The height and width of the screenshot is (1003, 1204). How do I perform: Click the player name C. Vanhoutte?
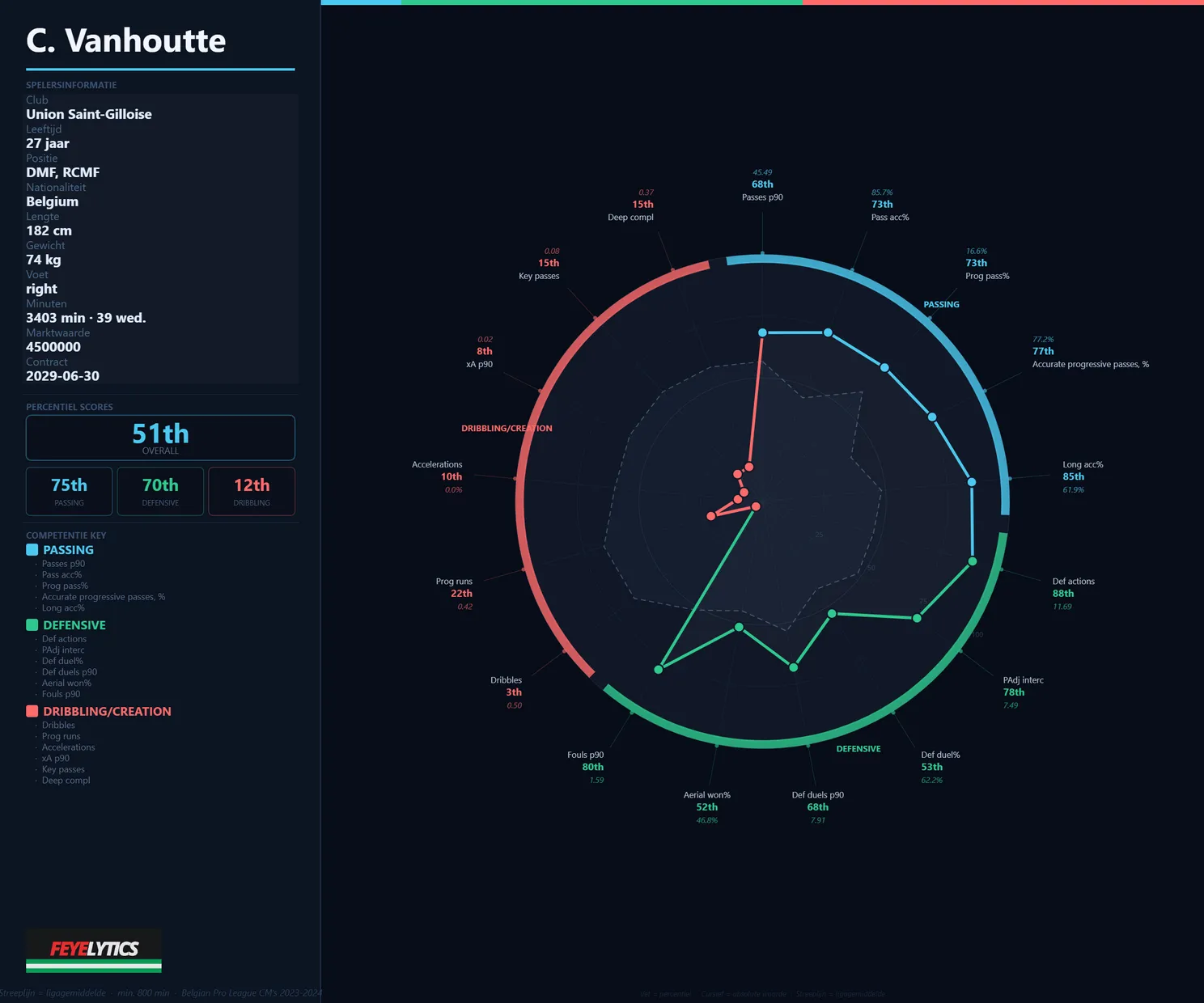coord(126,40)
